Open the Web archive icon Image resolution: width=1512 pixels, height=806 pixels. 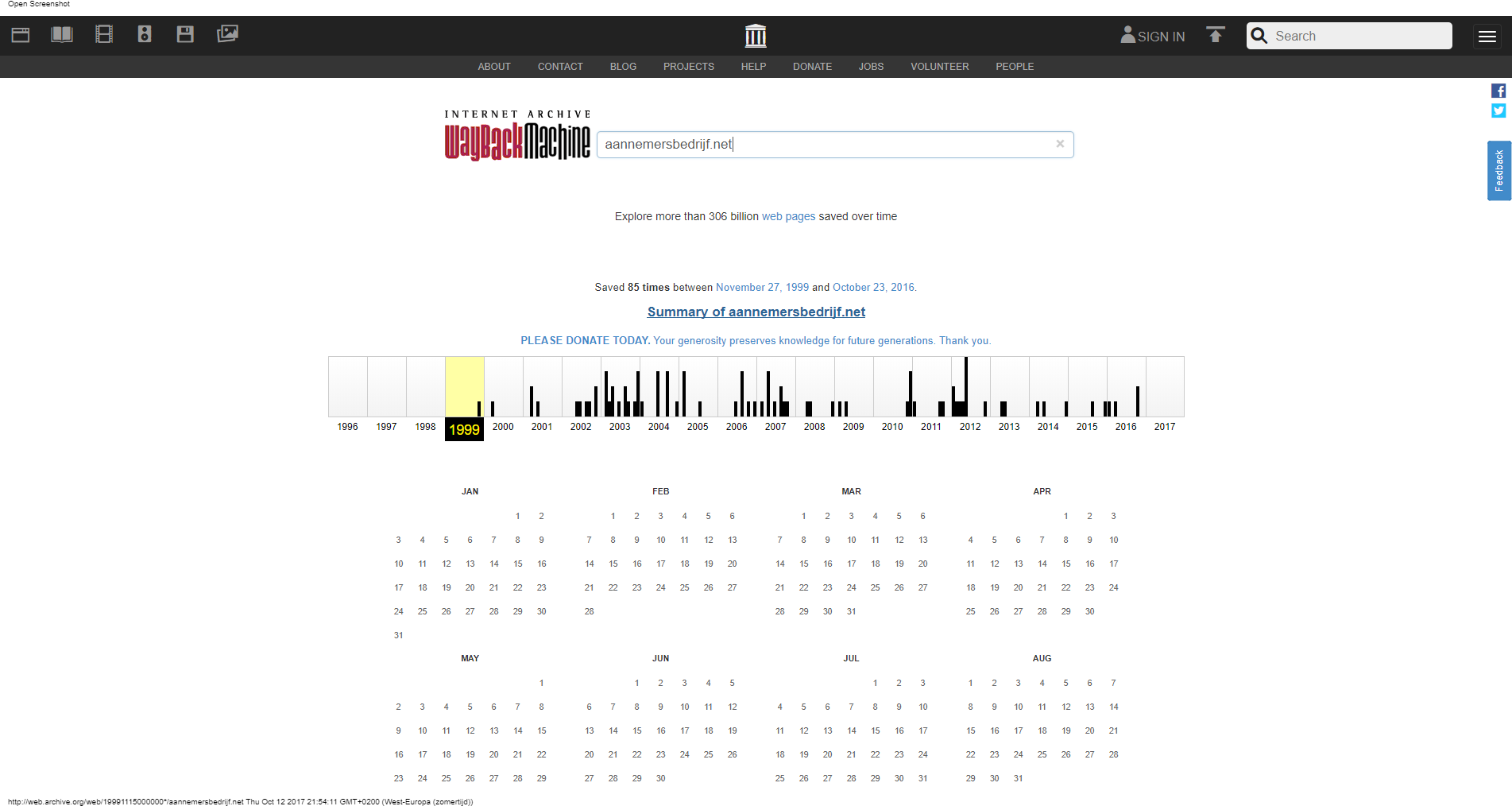click(x=21, y=35)
